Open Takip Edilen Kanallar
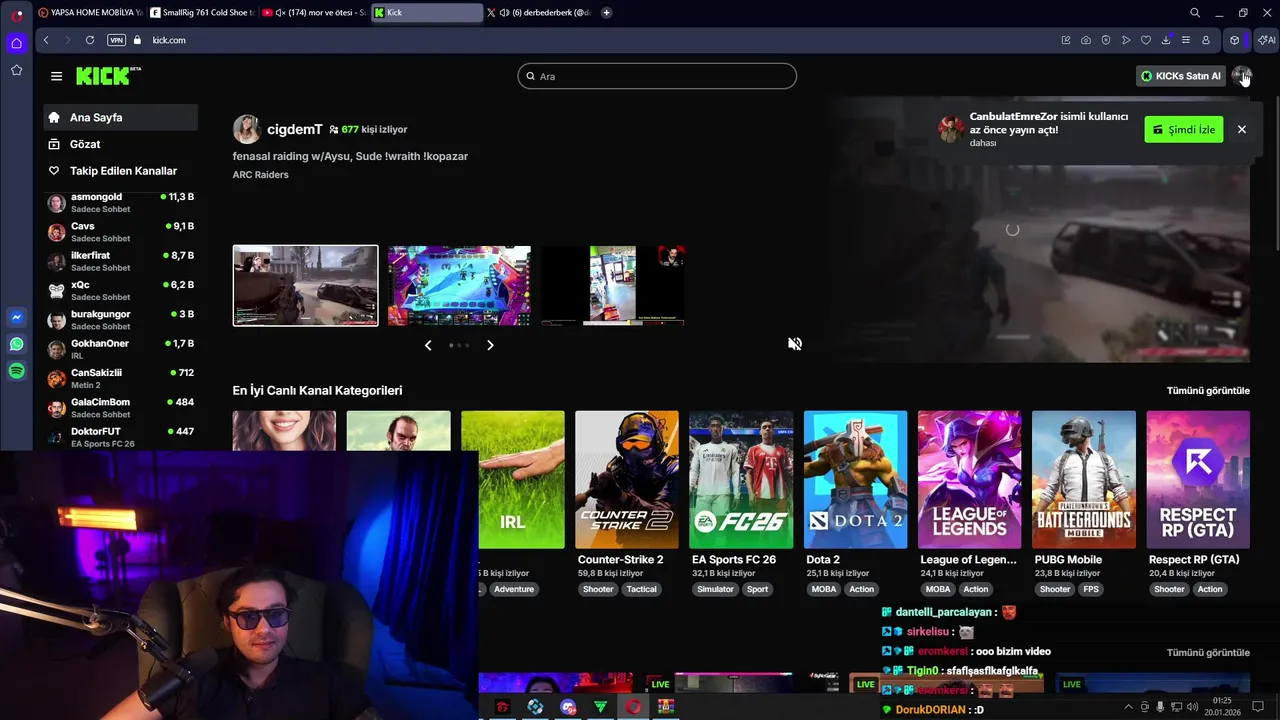The image size is (1280, 720). 120,171
